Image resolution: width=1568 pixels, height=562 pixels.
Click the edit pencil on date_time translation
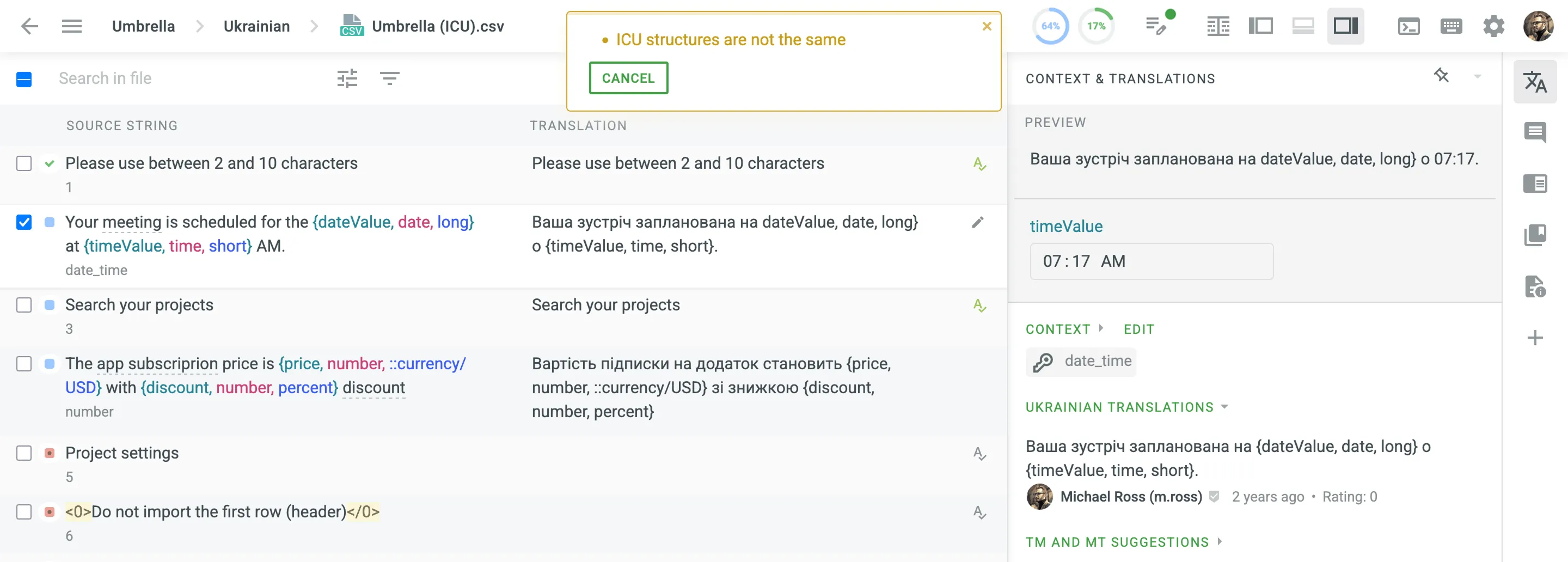coord(978,223)
